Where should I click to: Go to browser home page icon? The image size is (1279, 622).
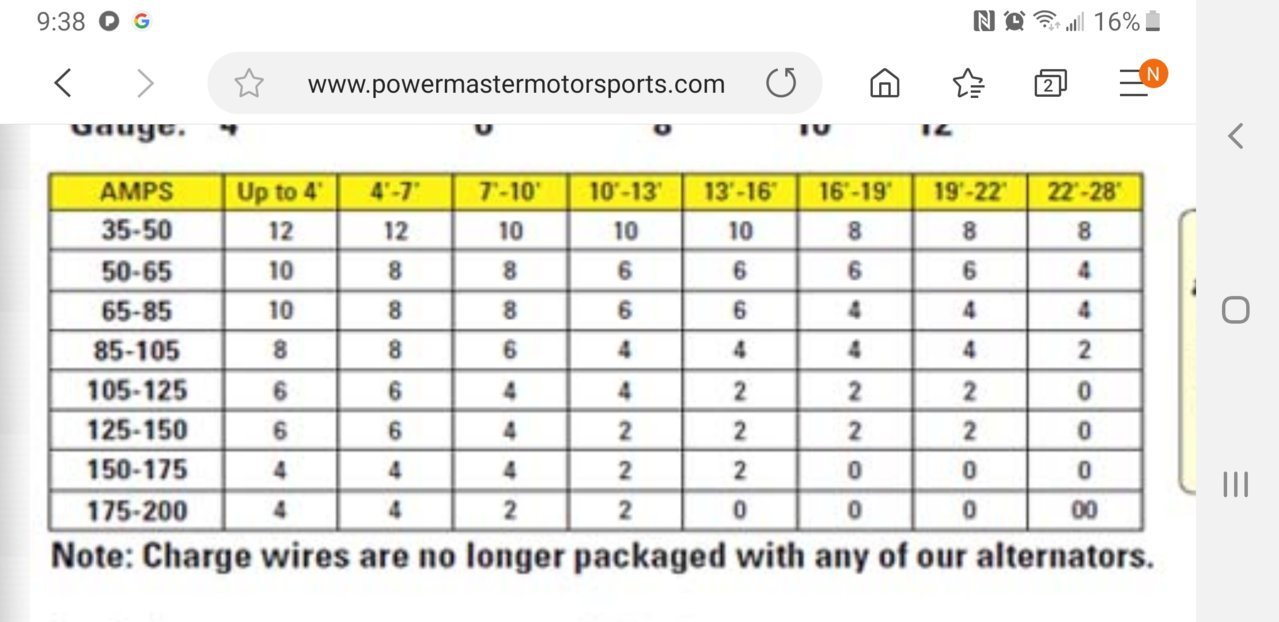[884, 84]
